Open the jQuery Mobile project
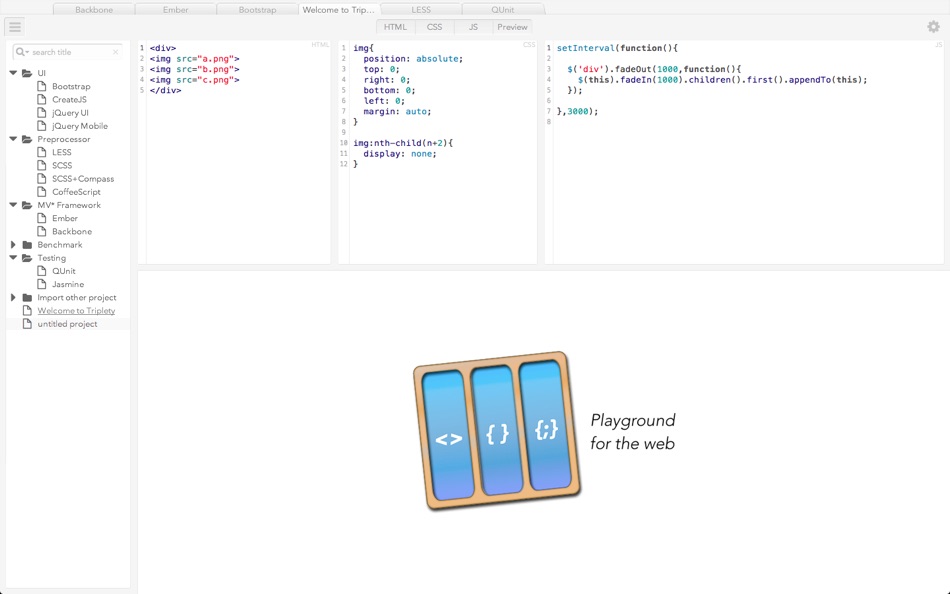The image size is (950, 594). (79, 125)
